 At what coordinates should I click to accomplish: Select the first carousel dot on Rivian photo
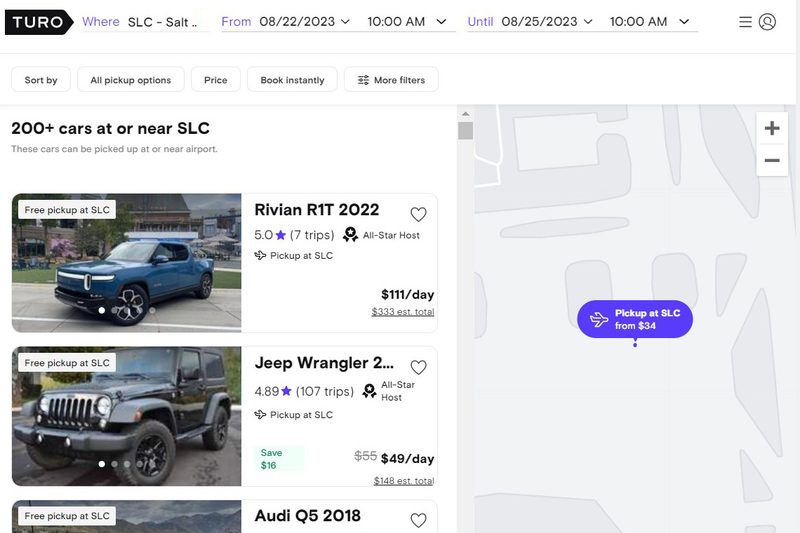click(x=102, y=310)
